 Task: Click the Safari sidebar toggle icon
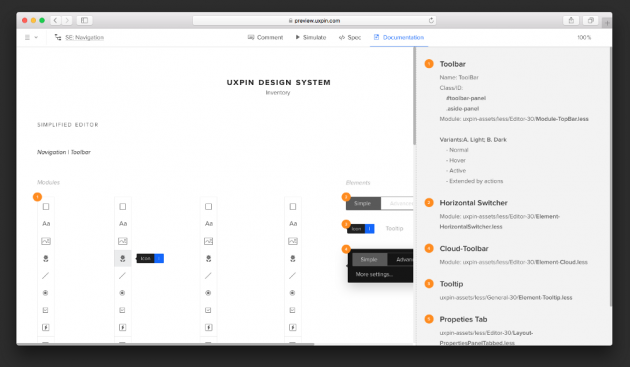(x=84, y=20)
